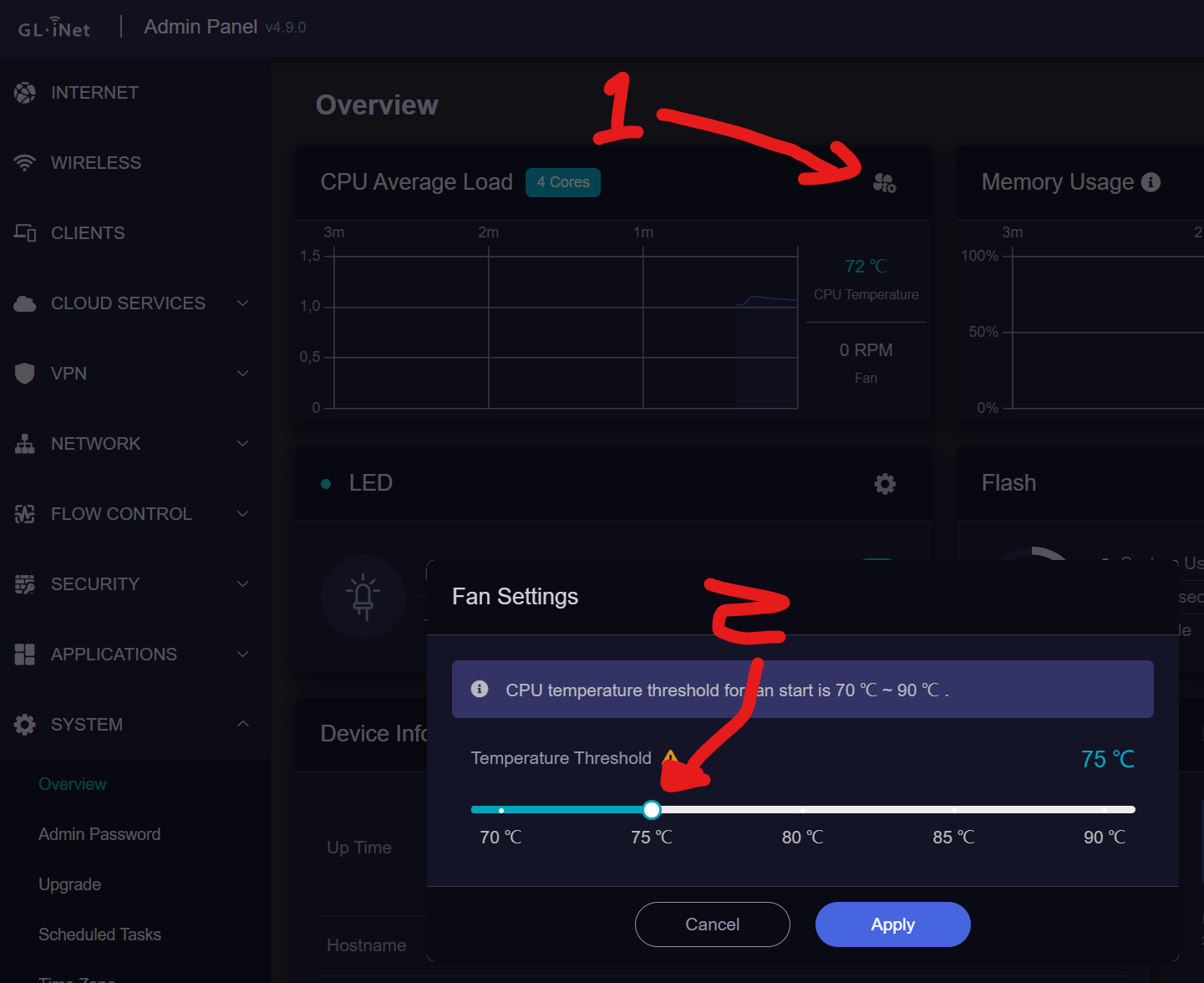The image size is (1204, 983).
Task: Apply the fan settings
Action: [892, 924]
